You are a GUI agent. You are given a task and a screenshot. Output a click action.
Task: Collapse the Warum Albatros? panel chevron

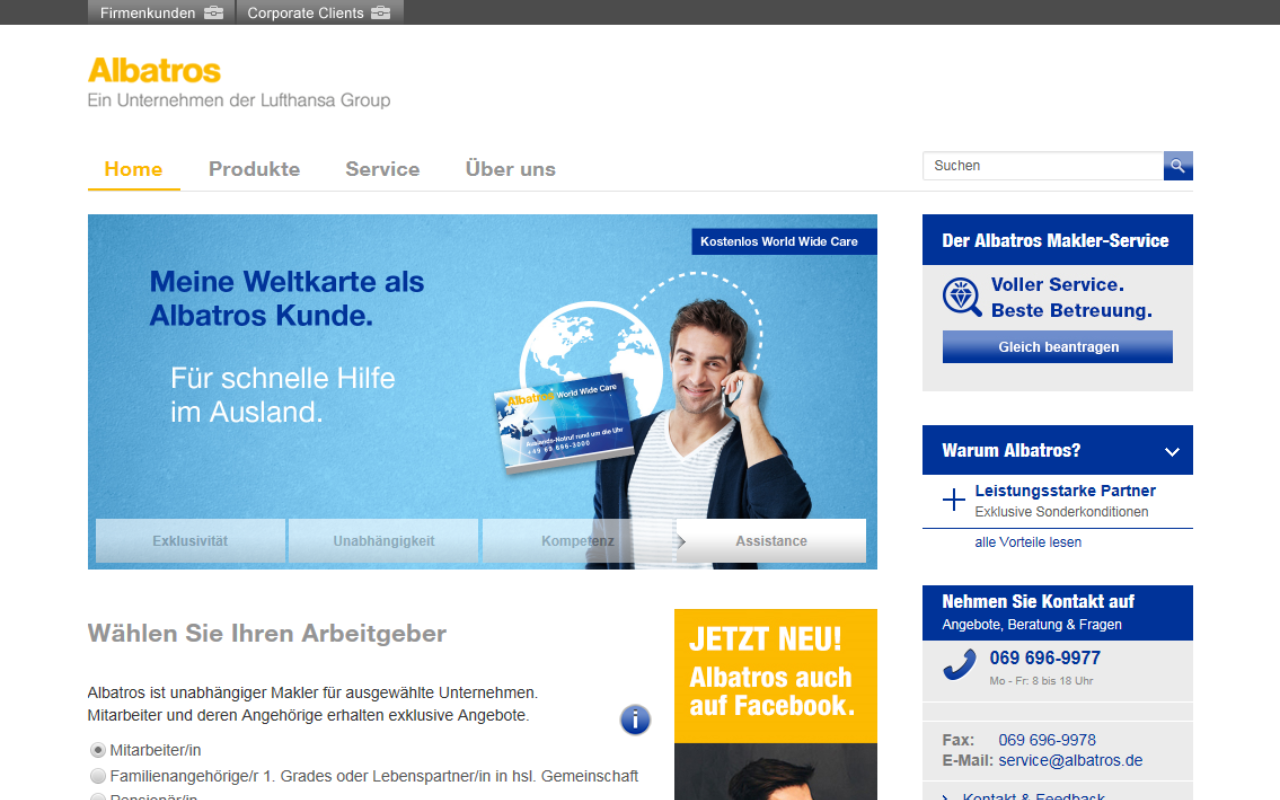click(1172, 451)
